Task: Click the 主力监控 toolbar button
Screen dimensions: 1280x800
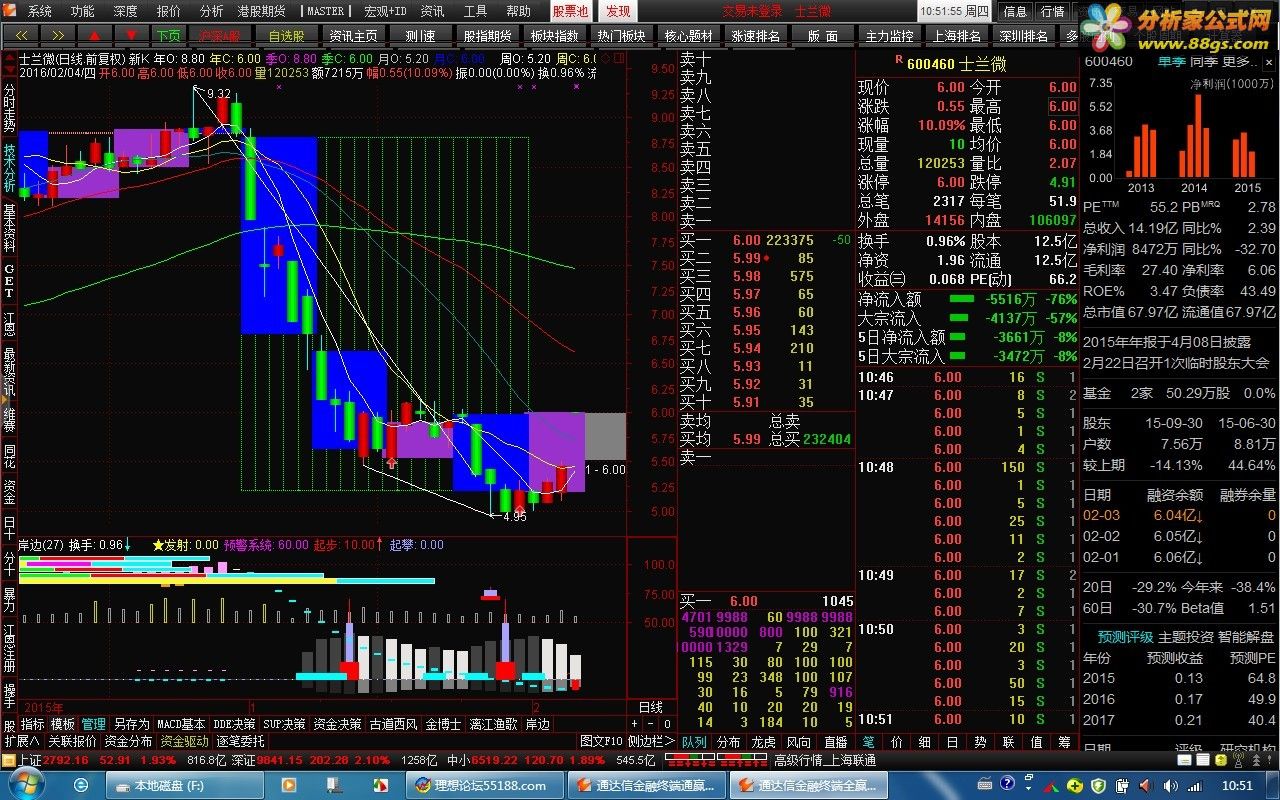Action: (890, 35)
